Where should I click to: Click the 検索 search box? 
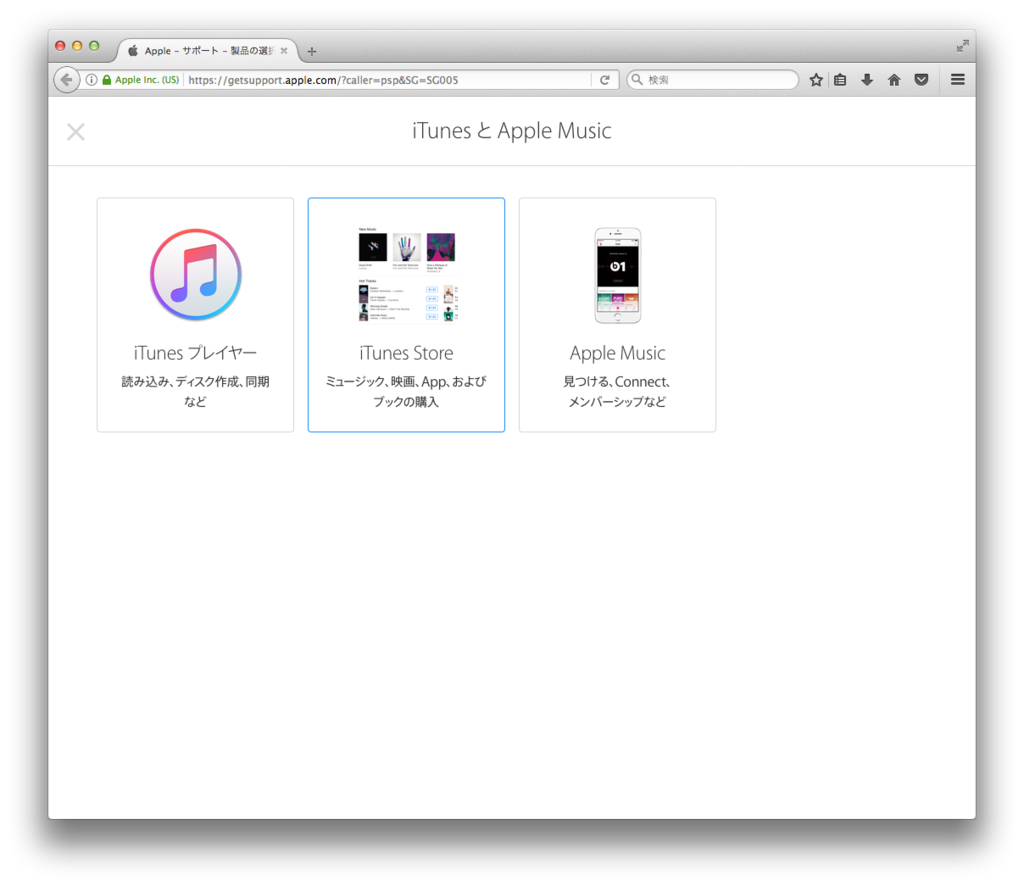tap(713, 80)
